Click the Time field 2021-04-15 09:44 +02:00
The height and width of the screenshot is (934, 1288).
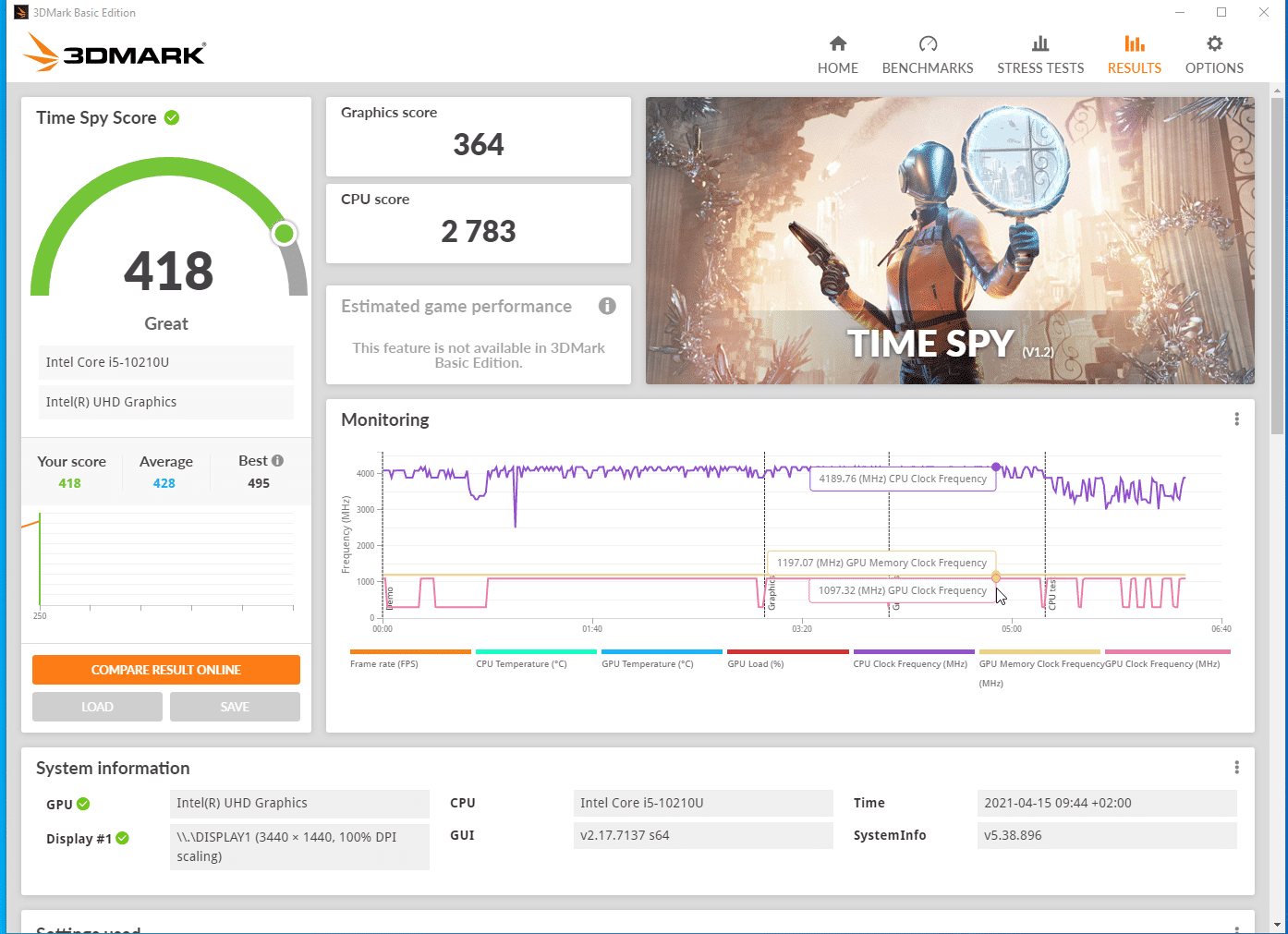[x=1107, y=803]
